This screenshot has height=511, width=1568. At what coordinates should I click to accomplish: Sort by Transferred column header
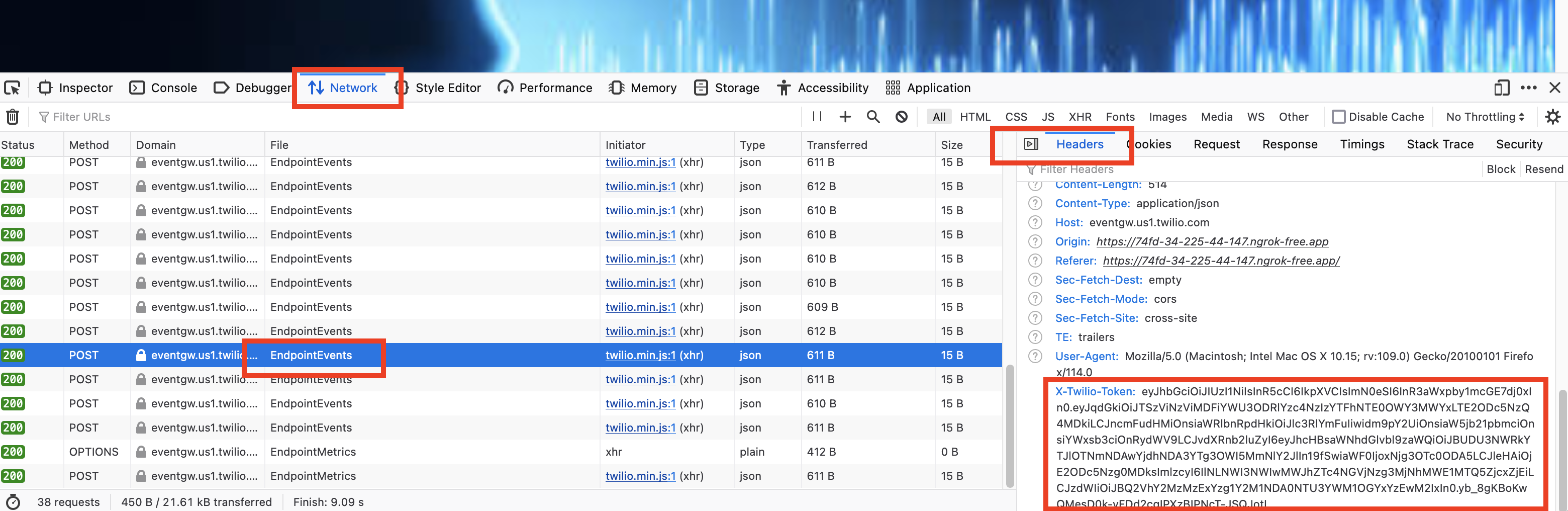tap(867, 145)
